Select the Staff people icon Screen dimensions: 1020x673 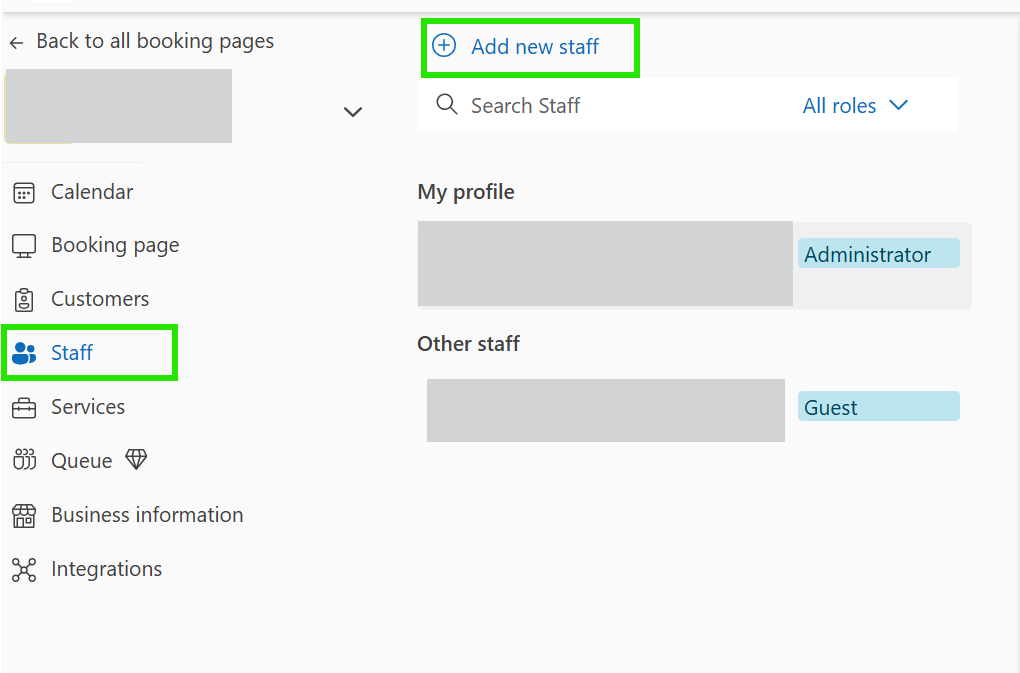tap(22, 352)
